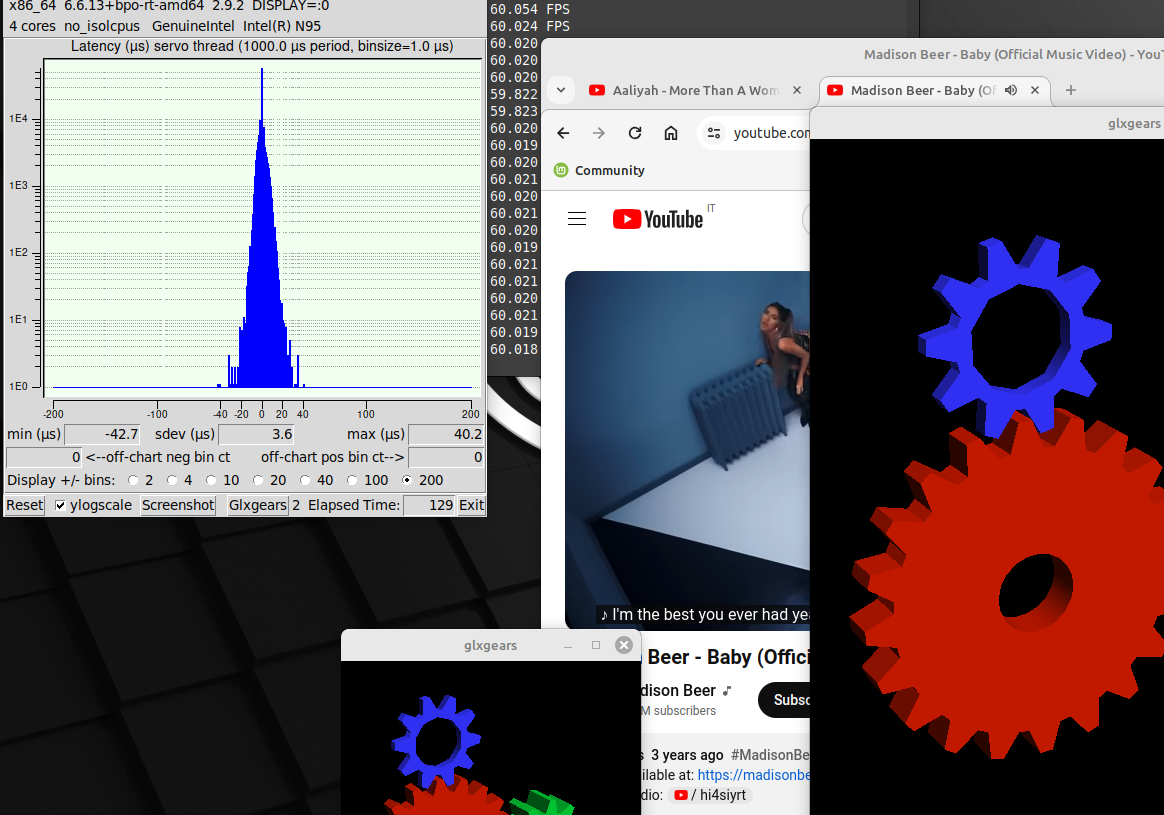Click the video title Beer - Baby (Offici
Screen dimensions: 1164x815
tap(728, 657)
